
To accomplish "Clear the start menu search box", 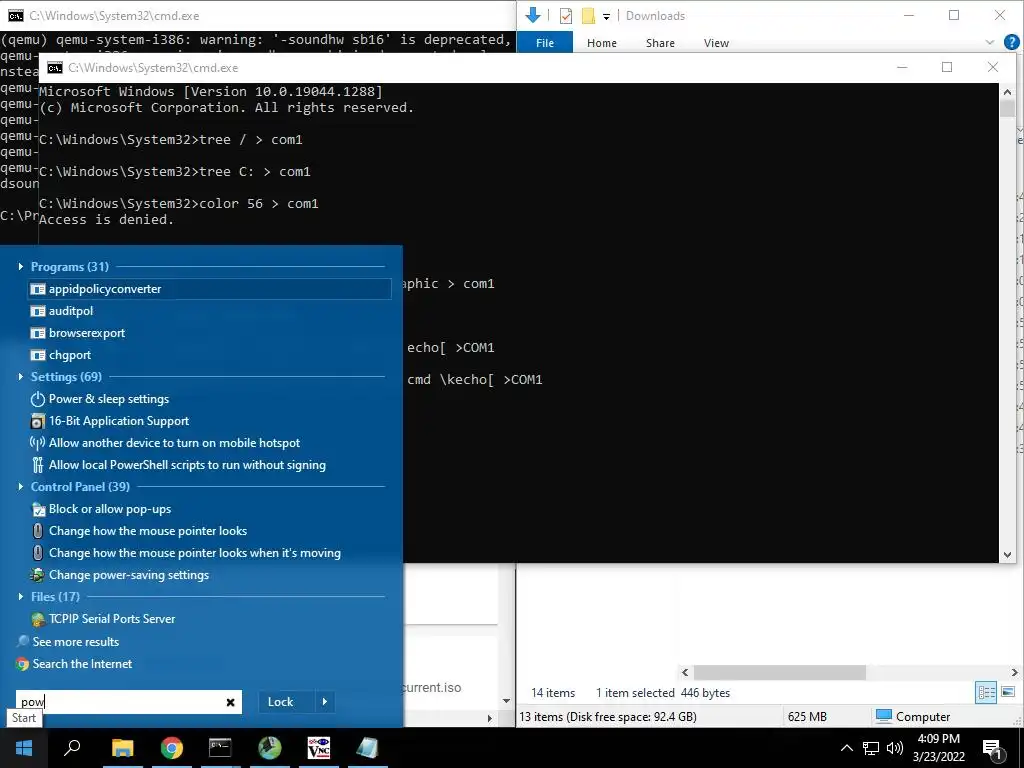I will click(x=231, y=702).
